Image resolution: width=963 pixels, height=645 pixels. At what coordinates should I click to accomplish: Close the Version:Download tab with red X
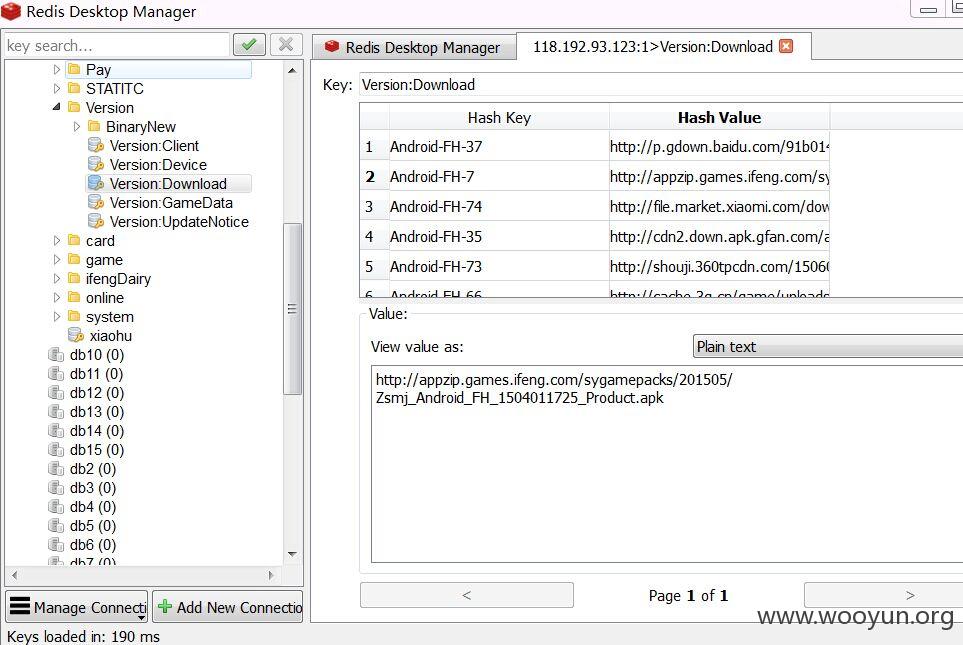(x=786, y=47)
